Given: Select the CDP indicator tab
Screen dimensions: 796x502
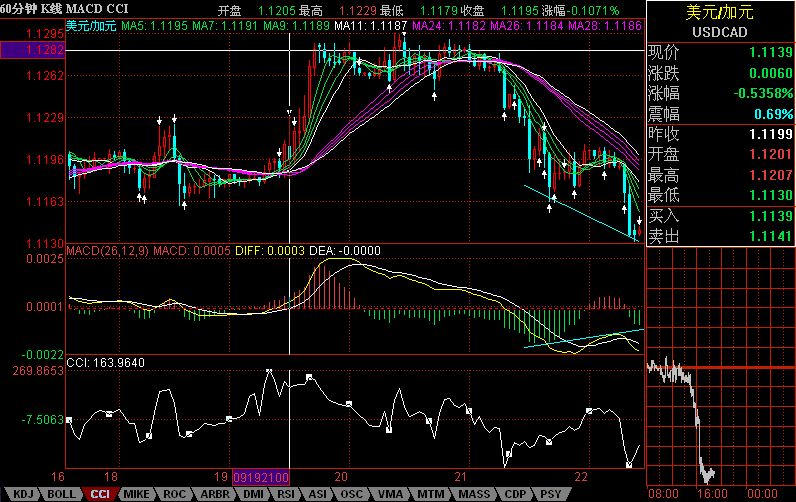Looking at the screenshot, I should (515, 494).
